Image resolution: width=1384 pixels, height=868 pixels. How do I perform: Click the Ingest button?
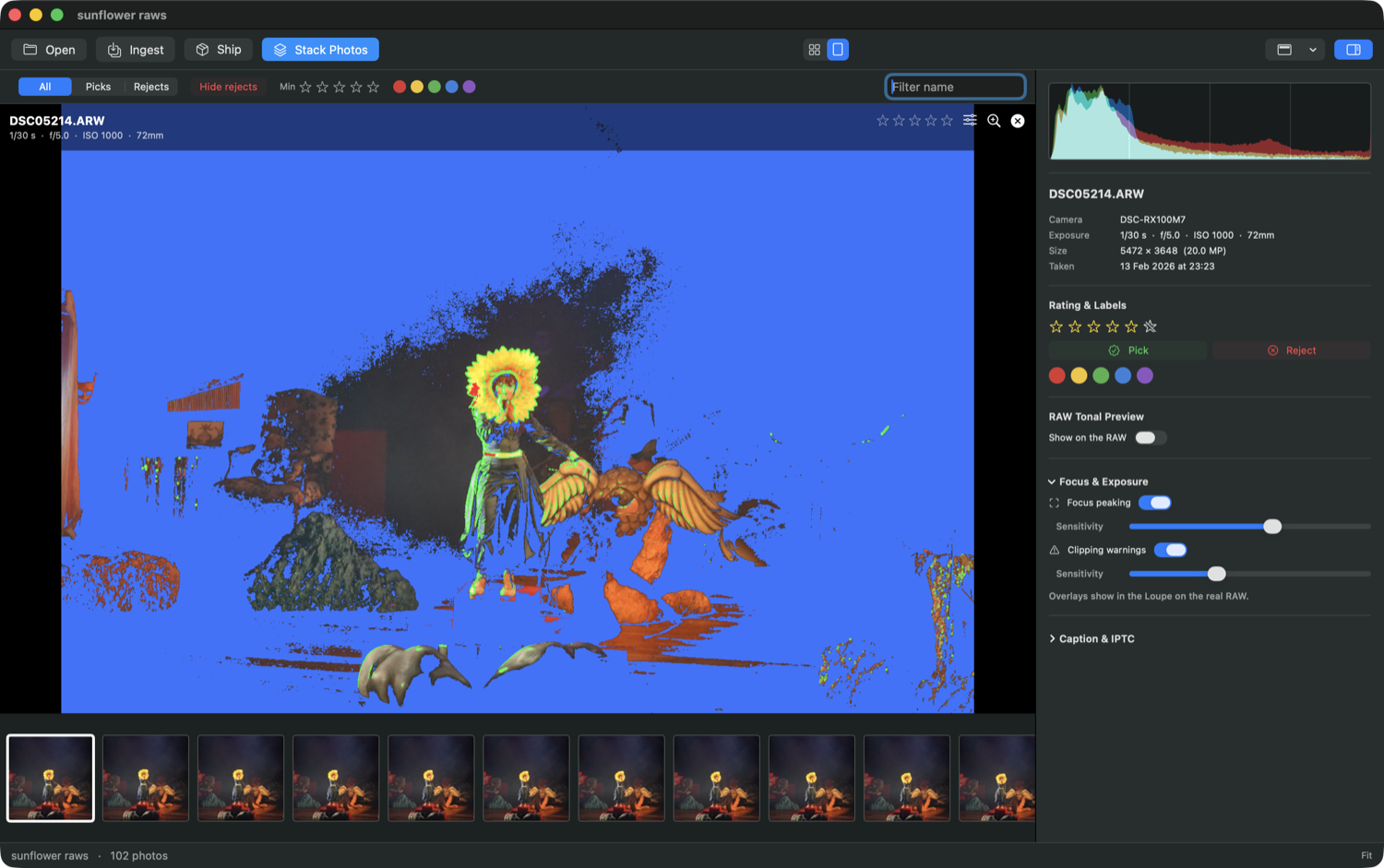coord(136,50)
